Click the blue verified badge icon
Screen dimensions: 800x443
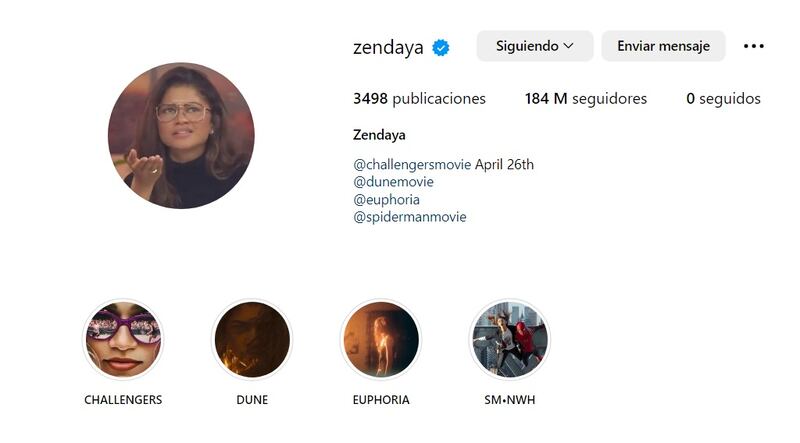tap(441, 47)
